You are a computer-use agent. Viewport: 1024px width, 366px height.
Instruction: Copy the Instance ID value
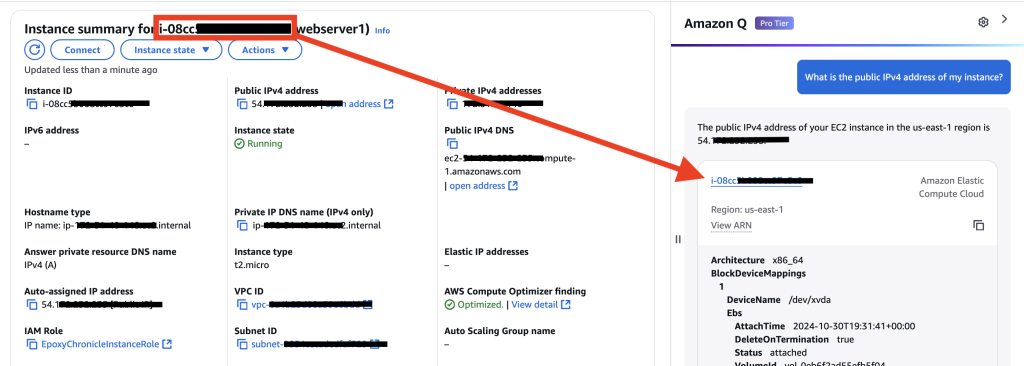coord(31,104)
